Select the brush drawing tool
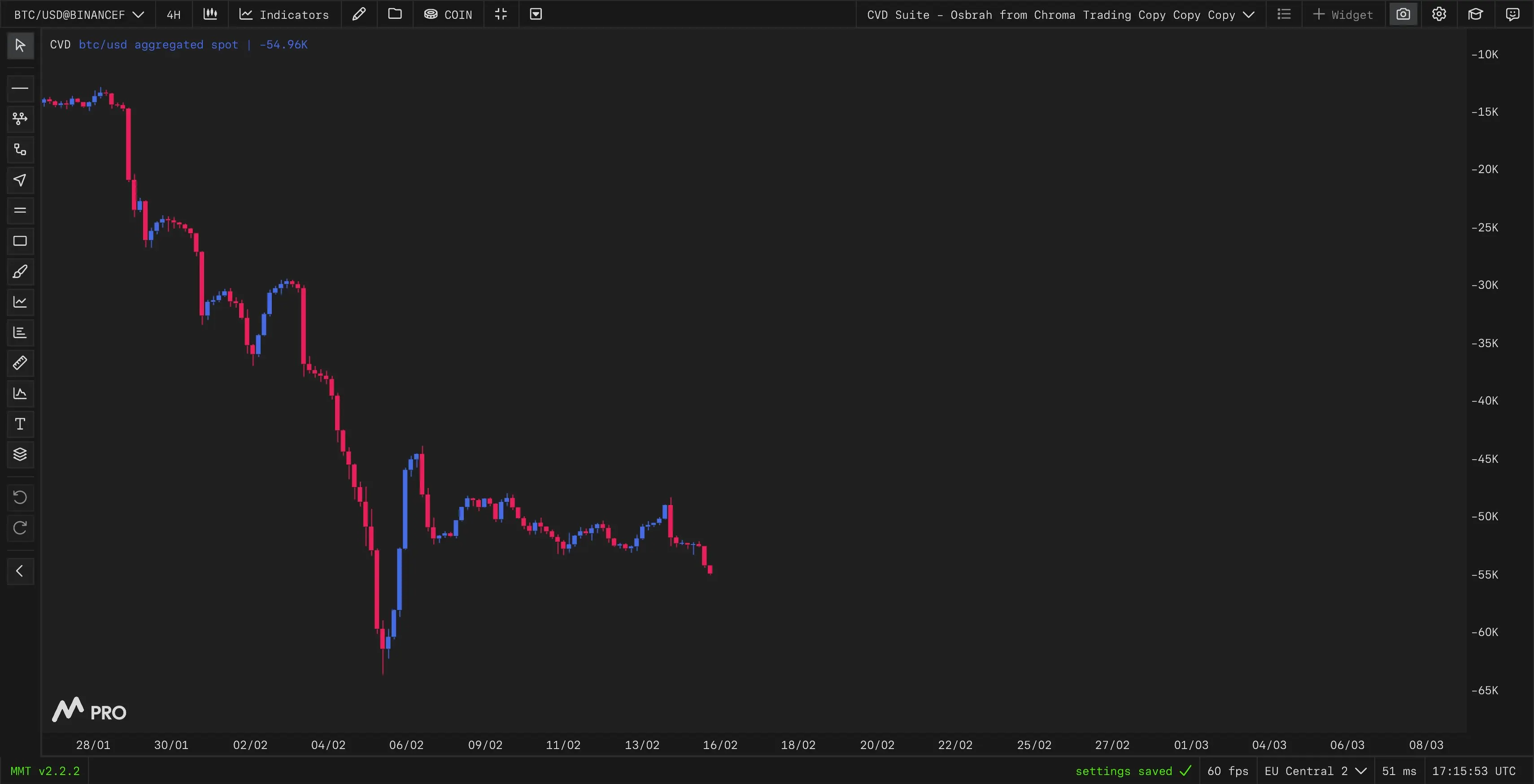This screenshot has width=1534, height=784. pos(20,271)
